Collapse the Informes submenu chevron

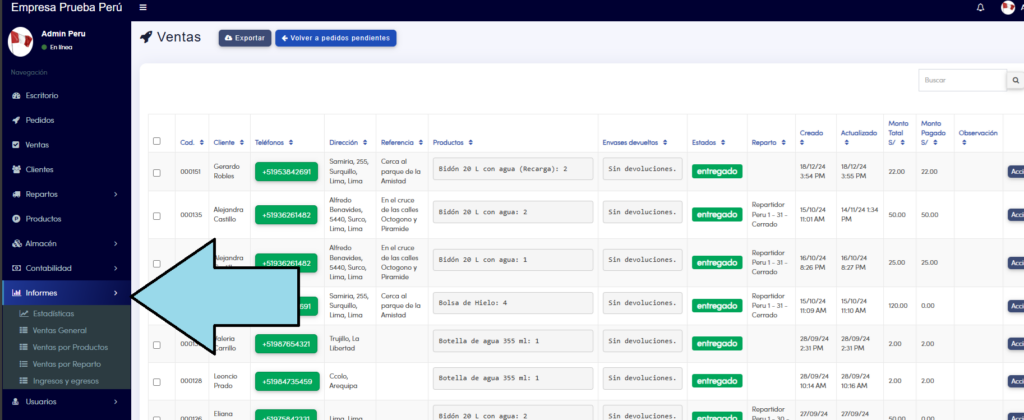coord(116,293)
